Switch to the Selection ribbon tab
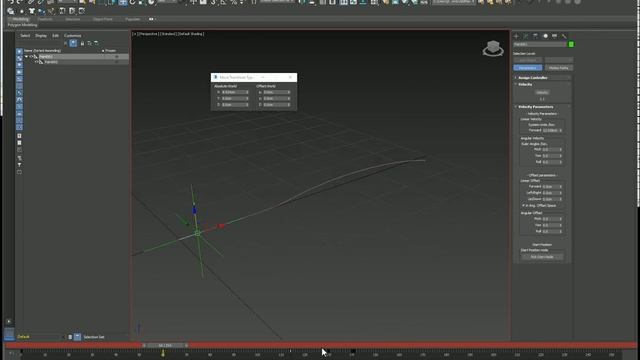Screen dimensions: 640x360 pyautogui.click(x=73, y=19)
